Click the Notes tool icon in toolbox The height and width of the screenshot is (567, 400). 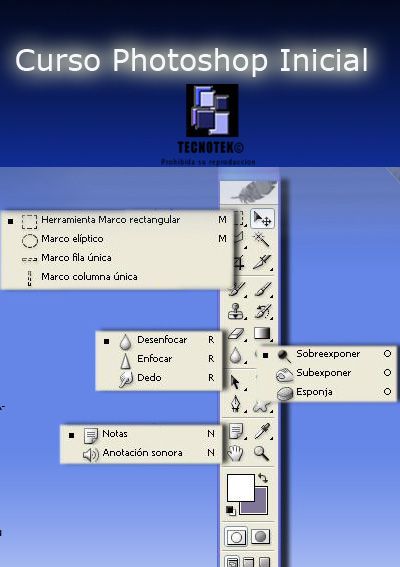click(x=237, y=431)
